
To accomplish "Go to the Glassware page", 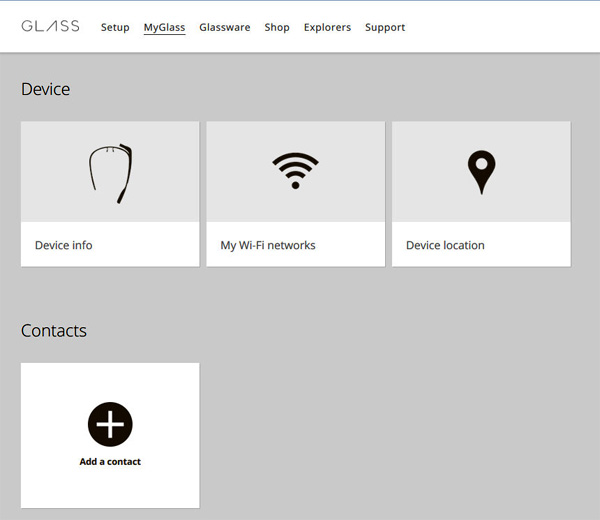I will [225, 27].
